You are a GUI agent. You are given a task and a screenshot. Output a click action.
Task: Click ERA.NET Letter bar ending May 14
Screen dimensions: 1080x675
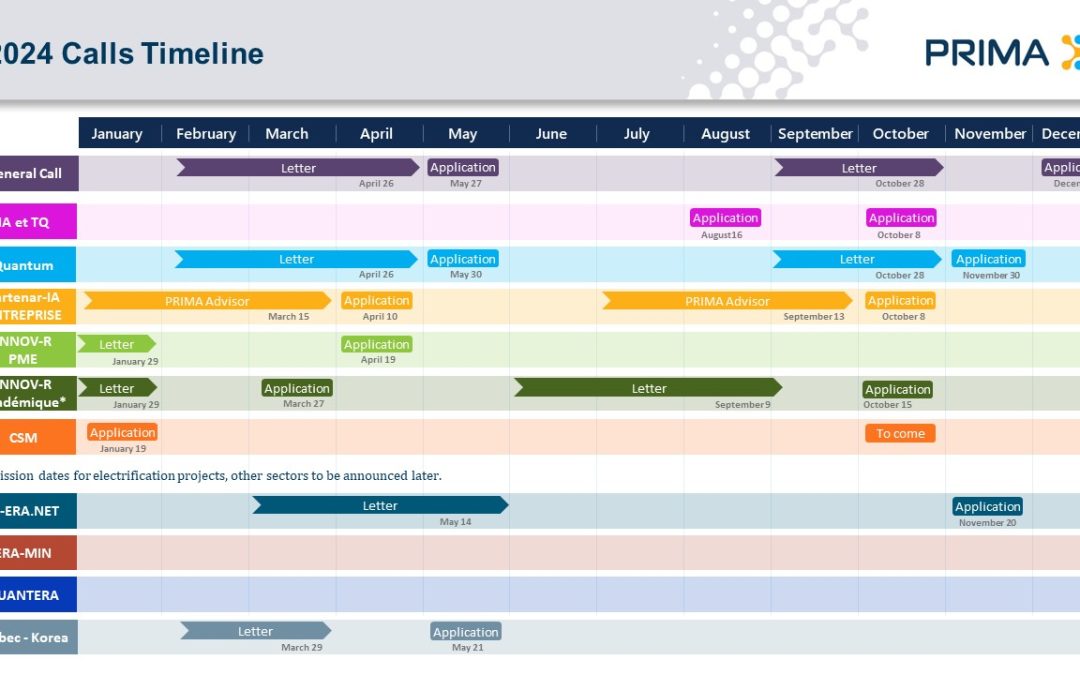coord(379,505)
